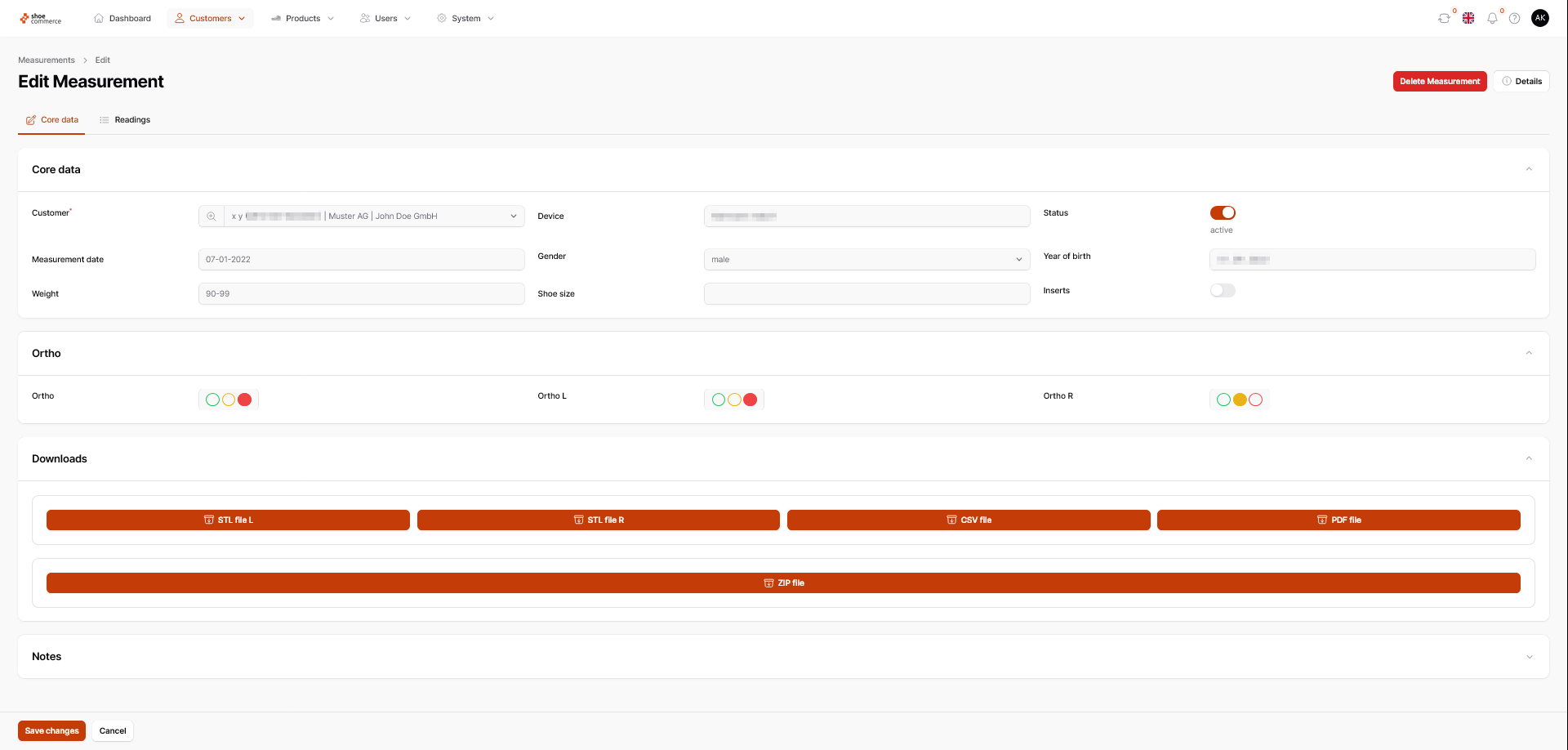Collapse the Downloads section
The image size is (1568, 750).
coord(1529,458)
